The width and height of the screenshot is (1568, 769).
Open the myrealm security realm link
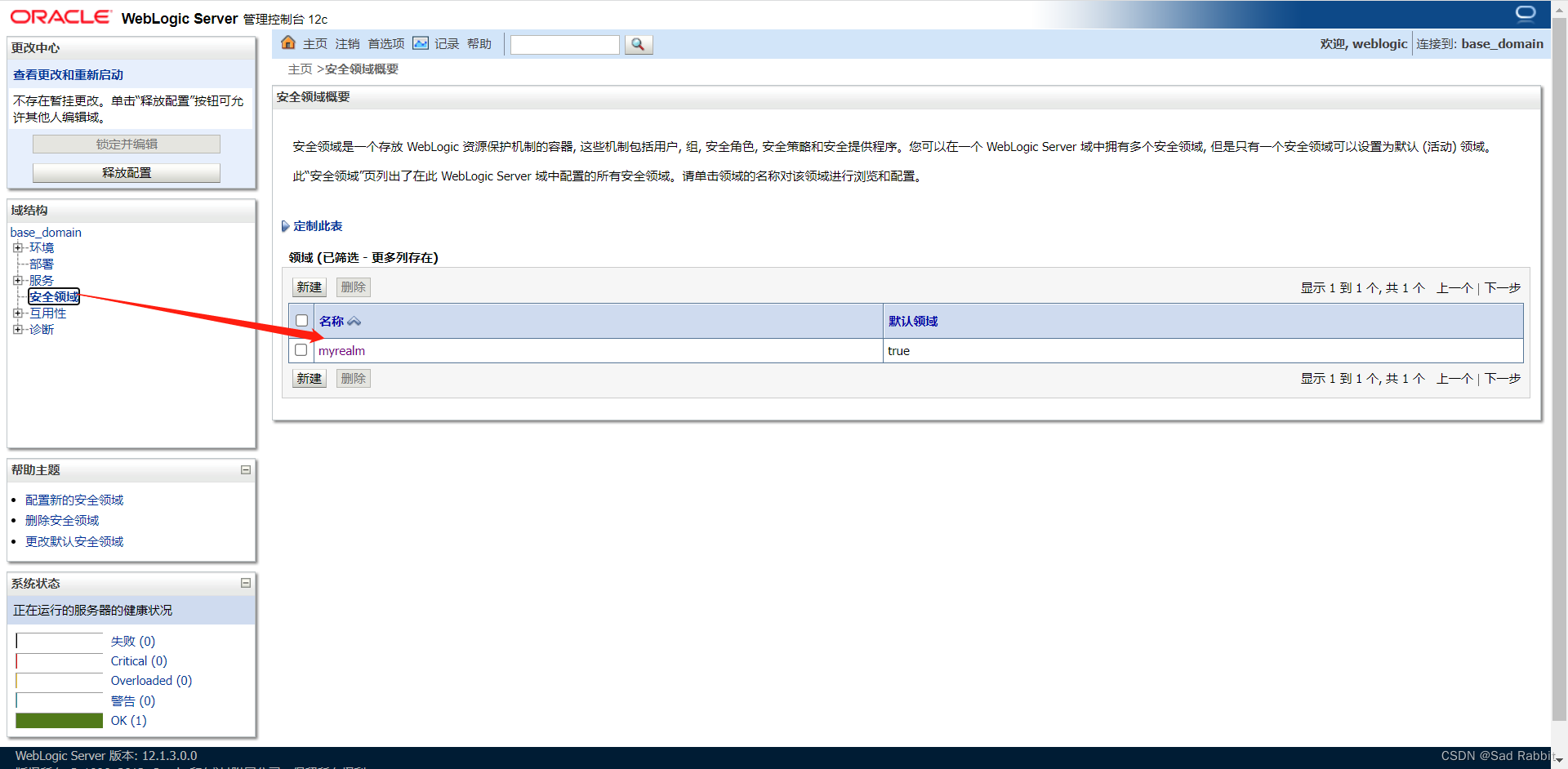click(341, 350)
